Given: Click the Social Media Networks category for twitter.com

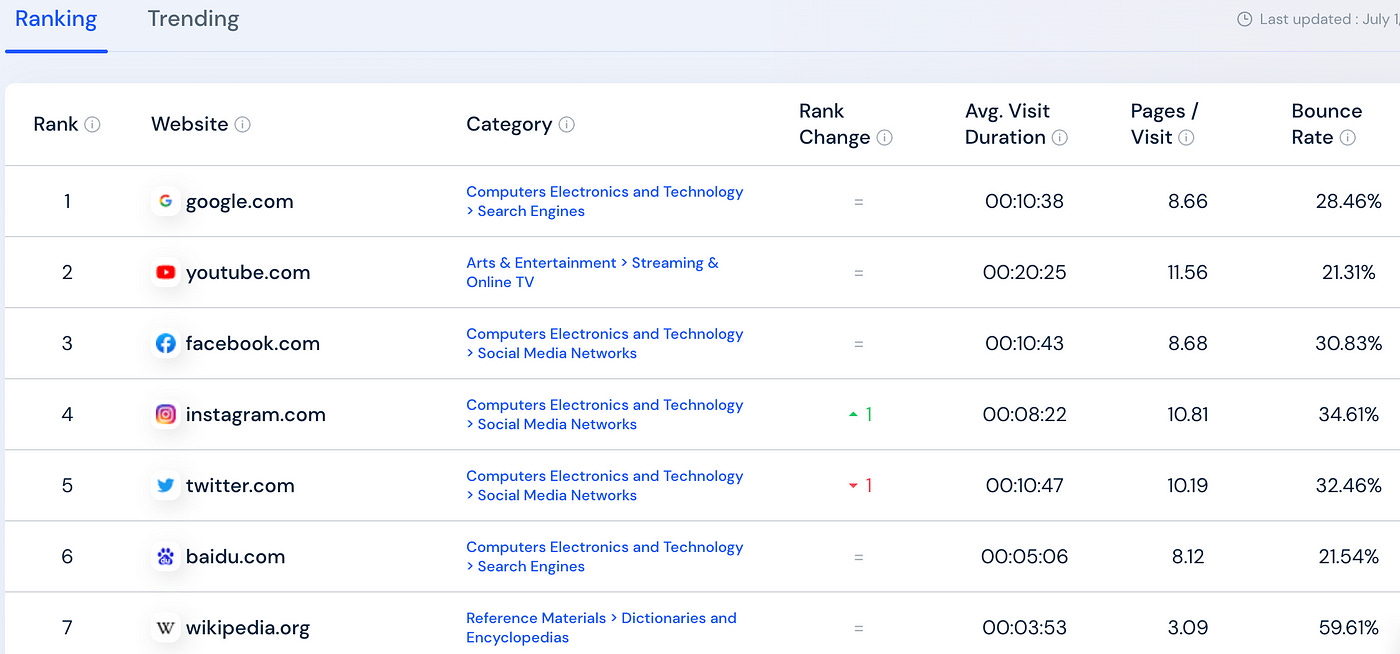Looking at the screenshot, I should pyautogui.click(x=605, y=485).
